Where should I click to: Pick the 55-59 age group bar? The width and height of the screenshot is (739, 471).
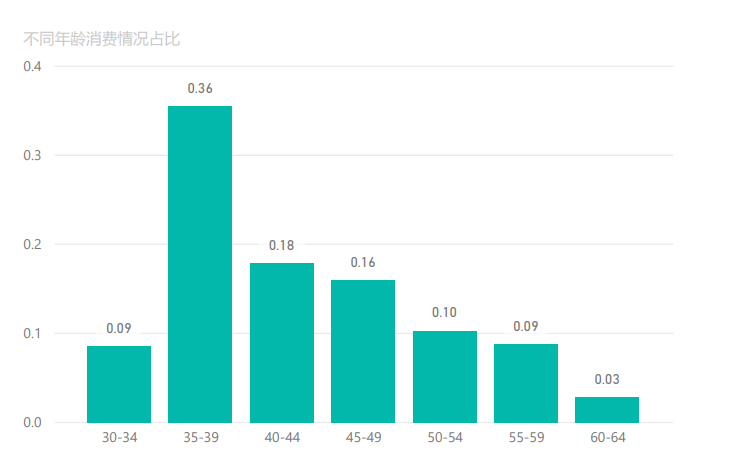526,383
